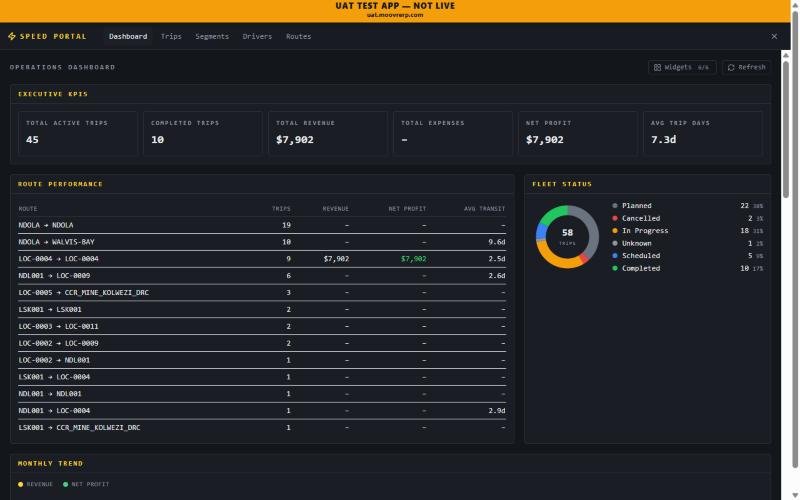Click the Route column header
800x500 pixels.
point(28,209)
